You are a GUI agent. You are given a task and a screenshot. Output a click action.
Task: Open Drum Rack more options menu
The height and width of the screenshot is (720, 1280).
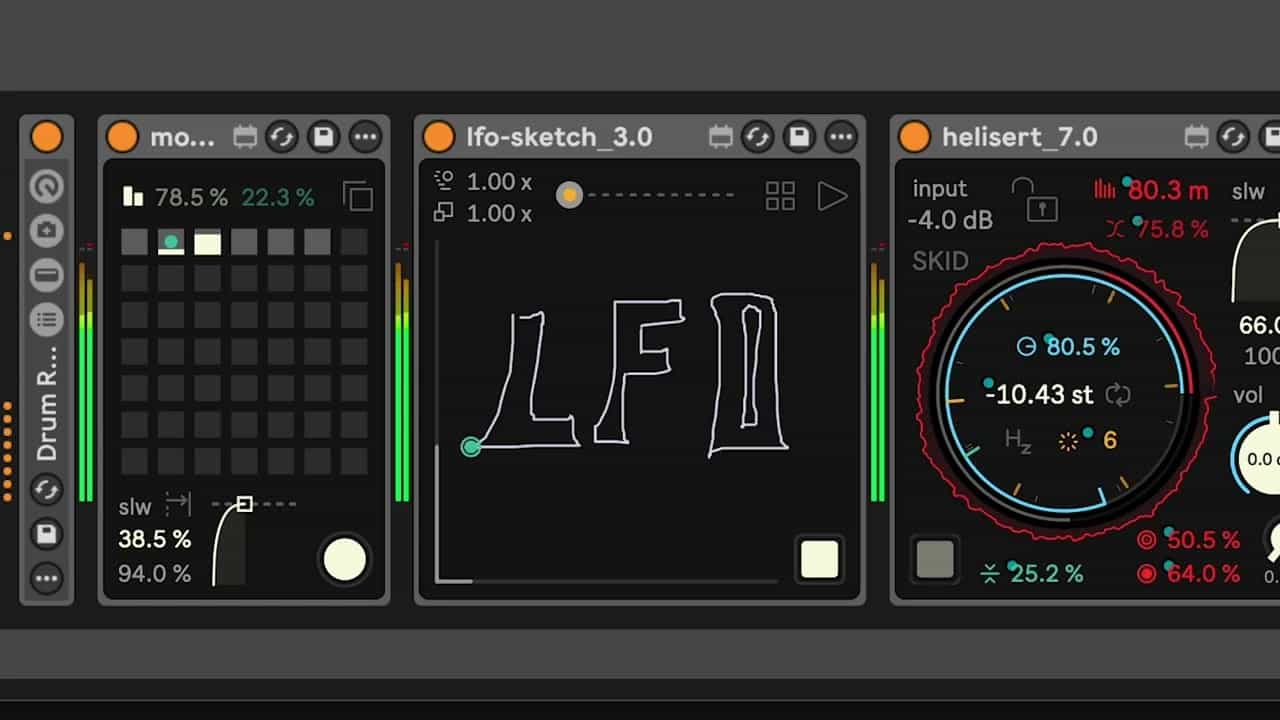pyautogui.click(x=46, y=578)
